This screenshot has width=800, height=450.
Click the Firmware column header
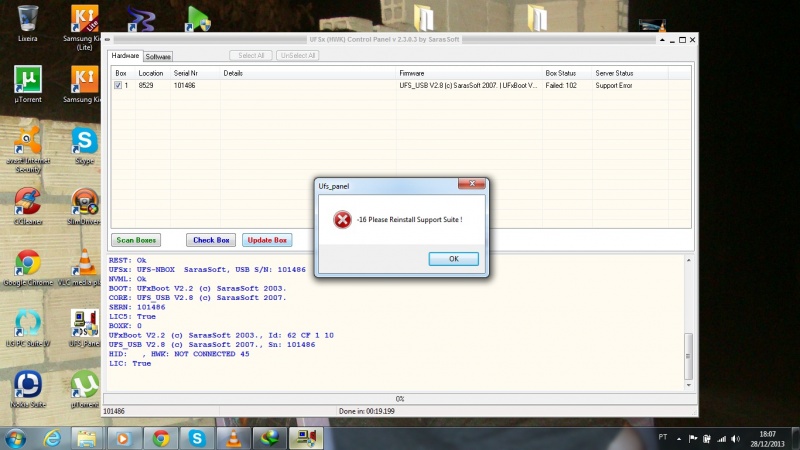click(x=412, y=73)
